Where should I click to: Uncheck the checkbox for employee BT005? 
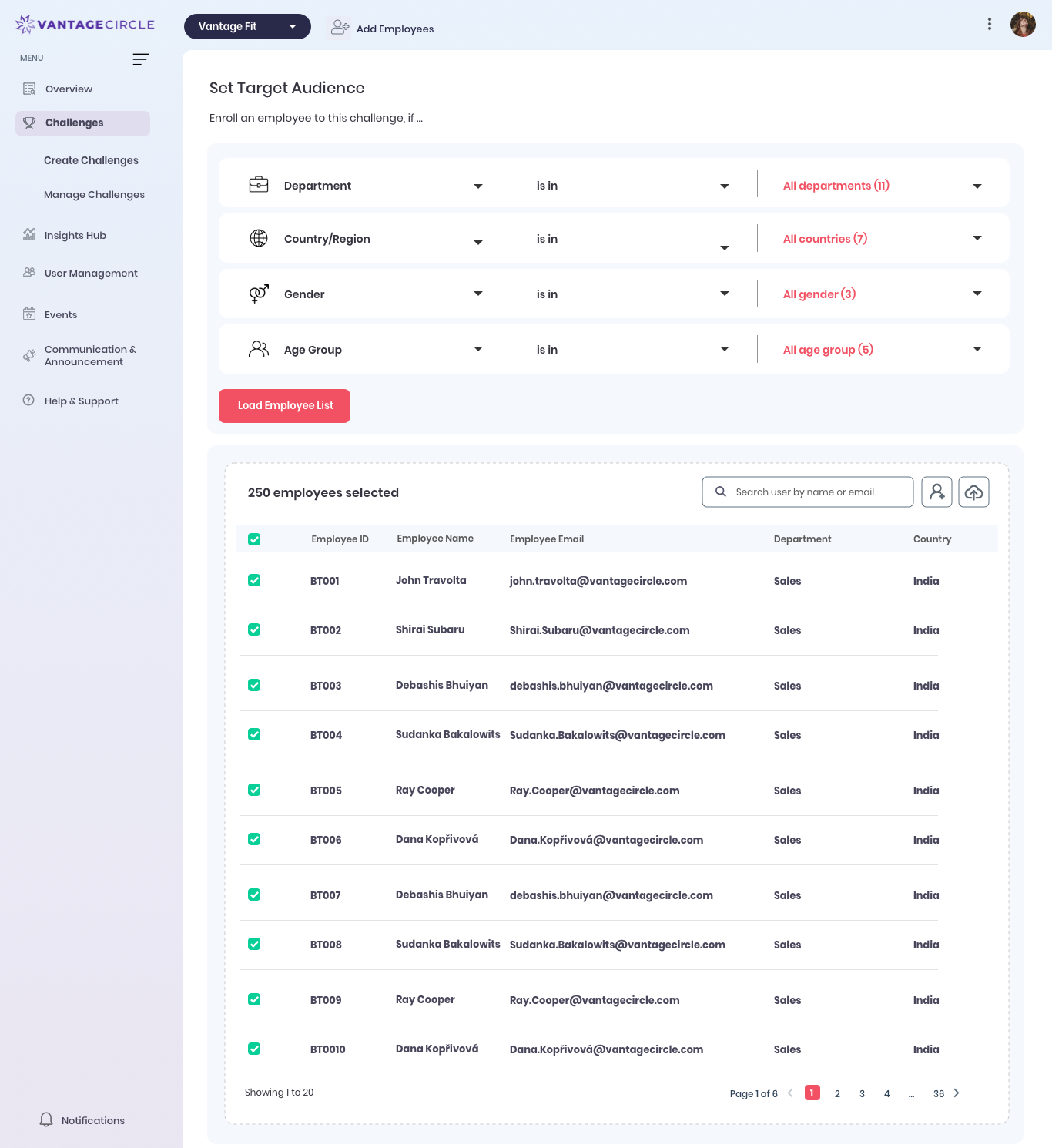[x=254, y=790]
